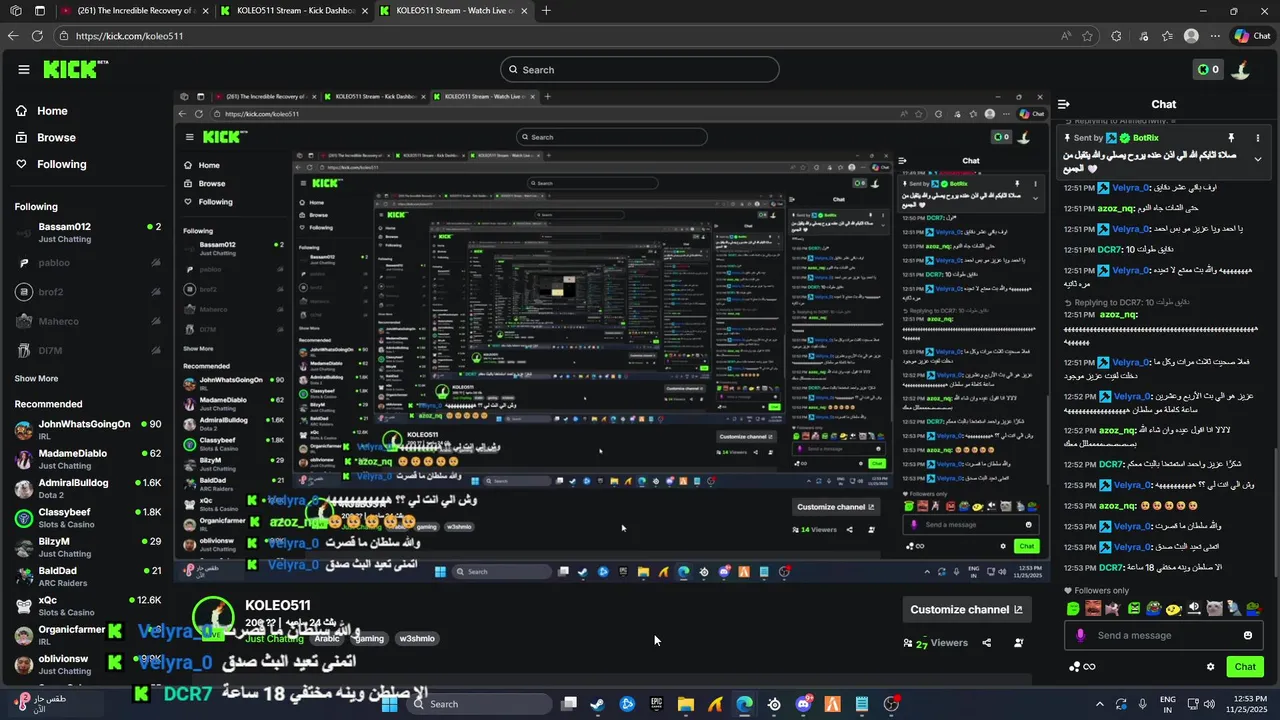The height and width of the screenshot is (720, 1280).
Task: Click velyra_0 username in latest chat message
Action: [x=1131, y=547]
